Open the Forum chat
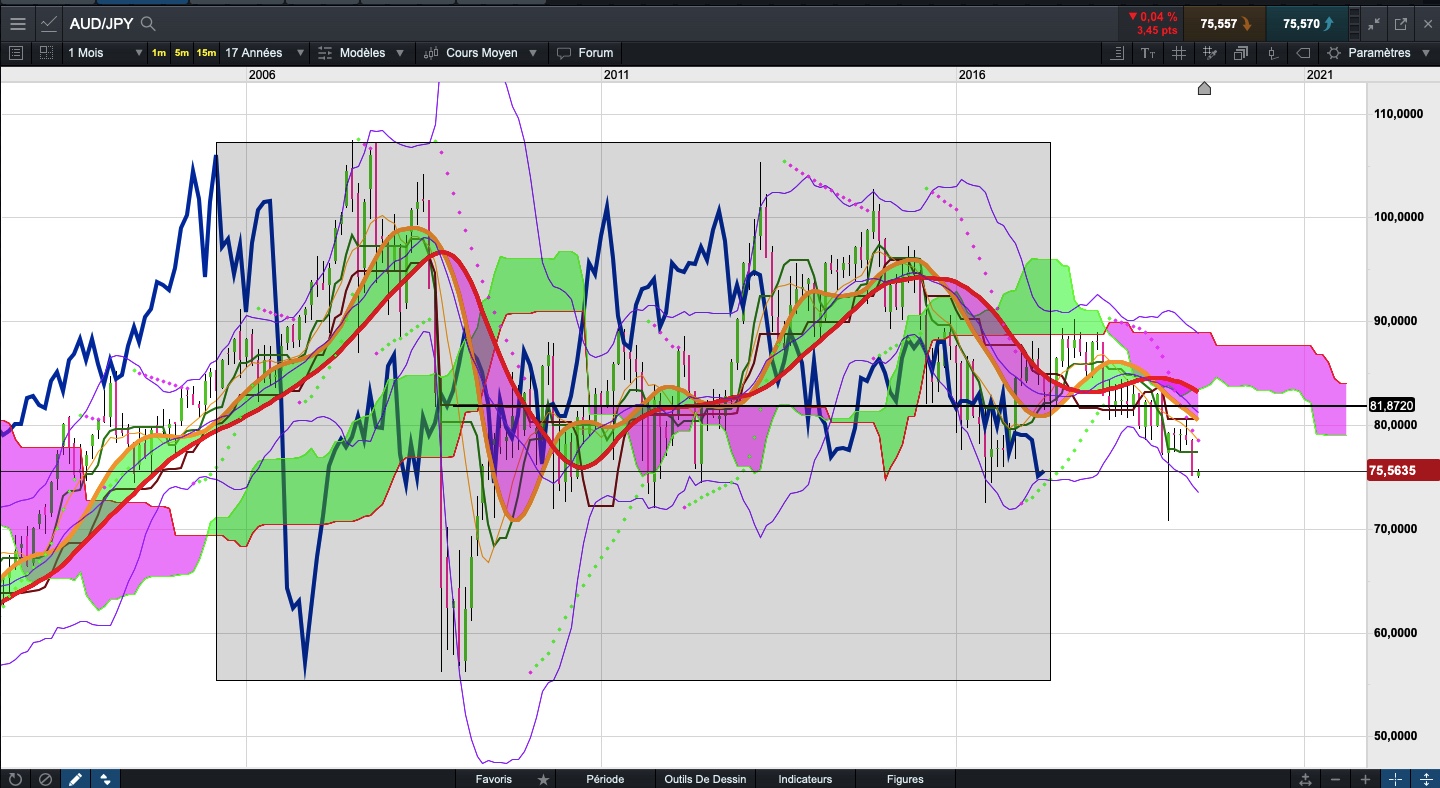 click(585, 53)
